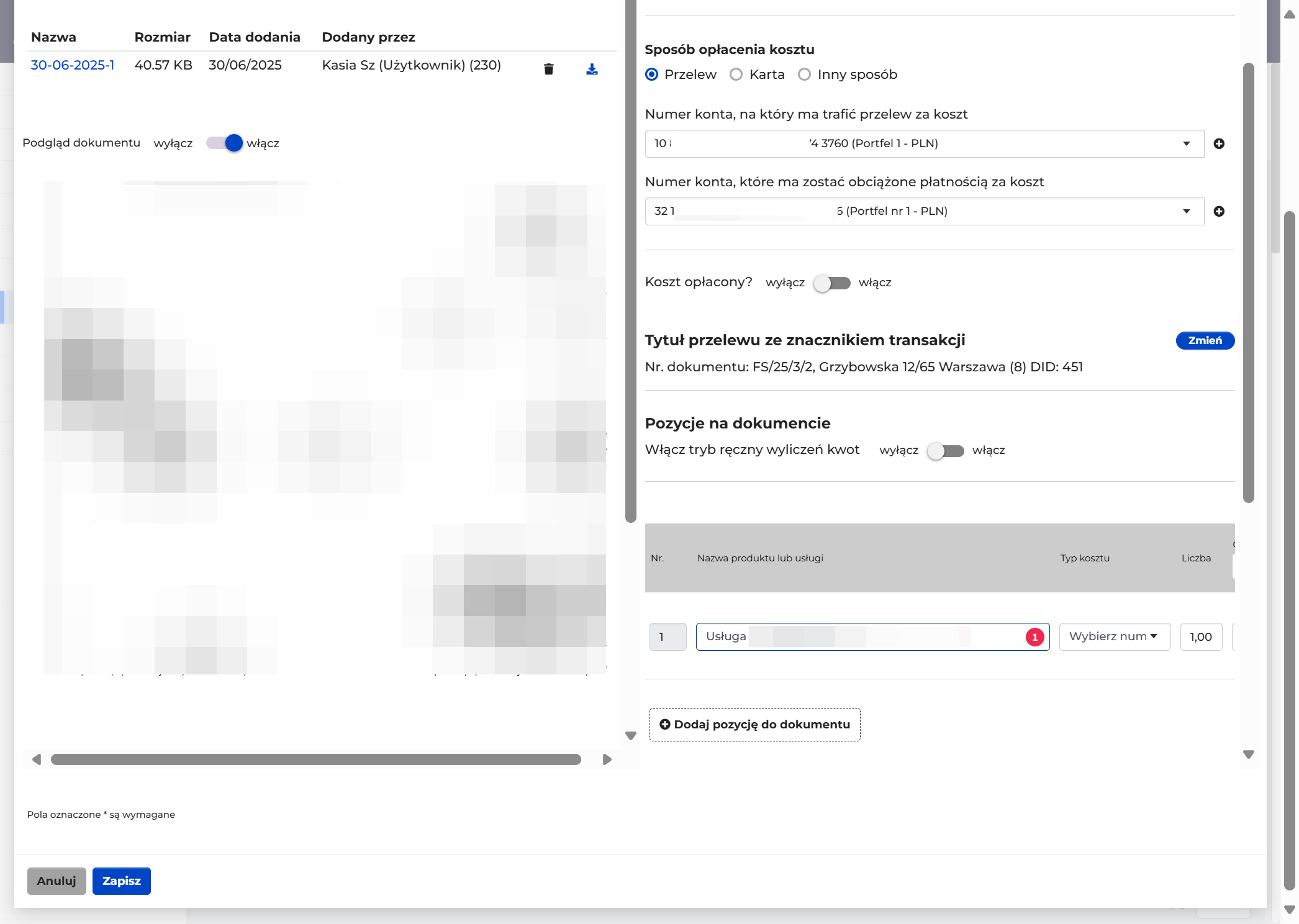Select Inny sposób payment method
Screen dimensions: 1299x924
(x=804, y=75)
